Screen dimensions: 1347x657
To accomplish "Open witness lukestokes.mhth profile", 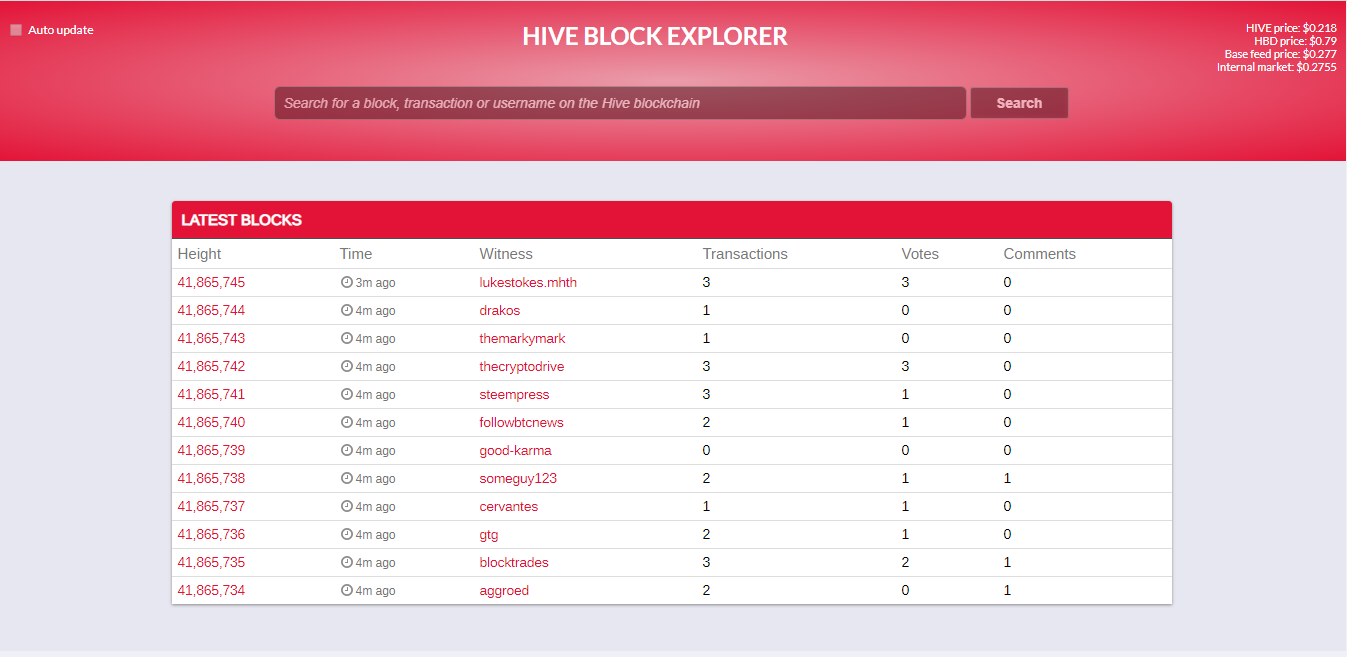I will pyautogui.click(x=528, y=282).
